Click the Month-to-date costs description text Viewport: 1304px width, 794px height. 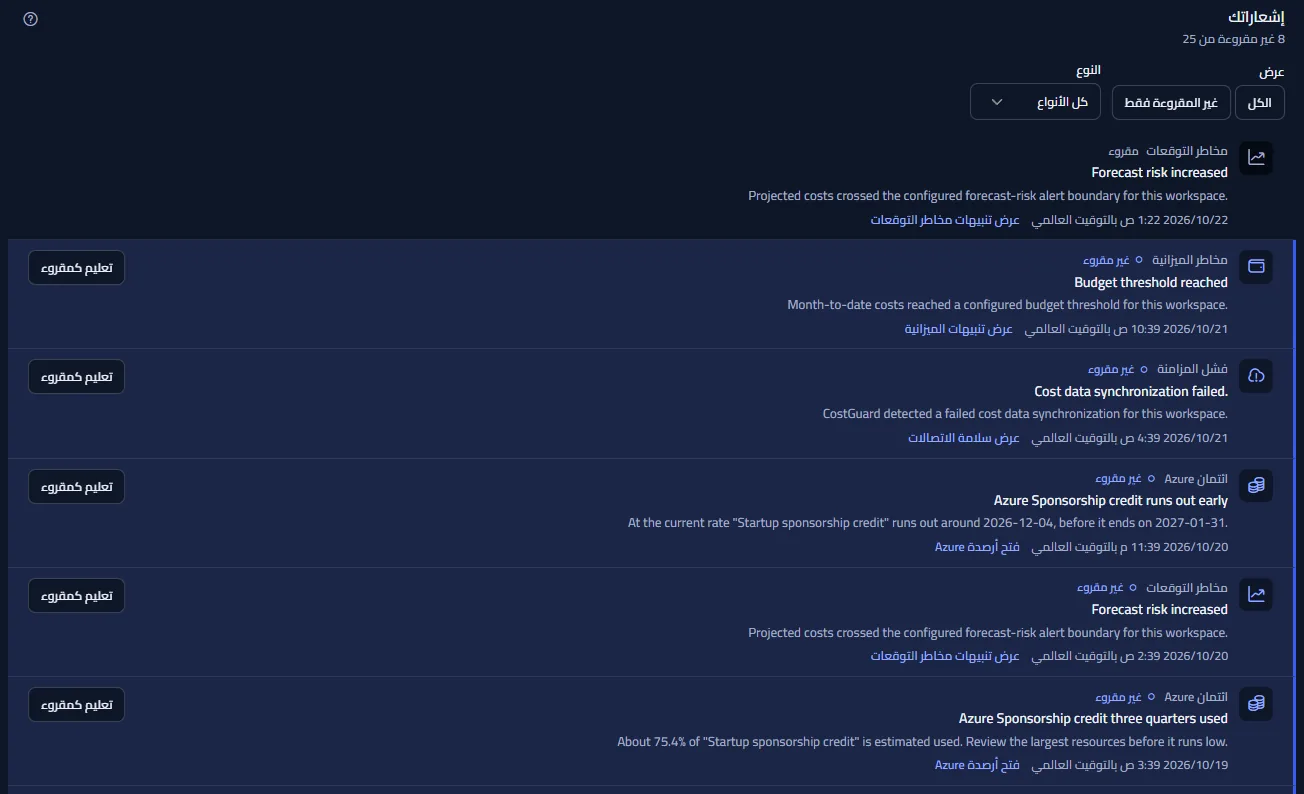point(1007,305)
